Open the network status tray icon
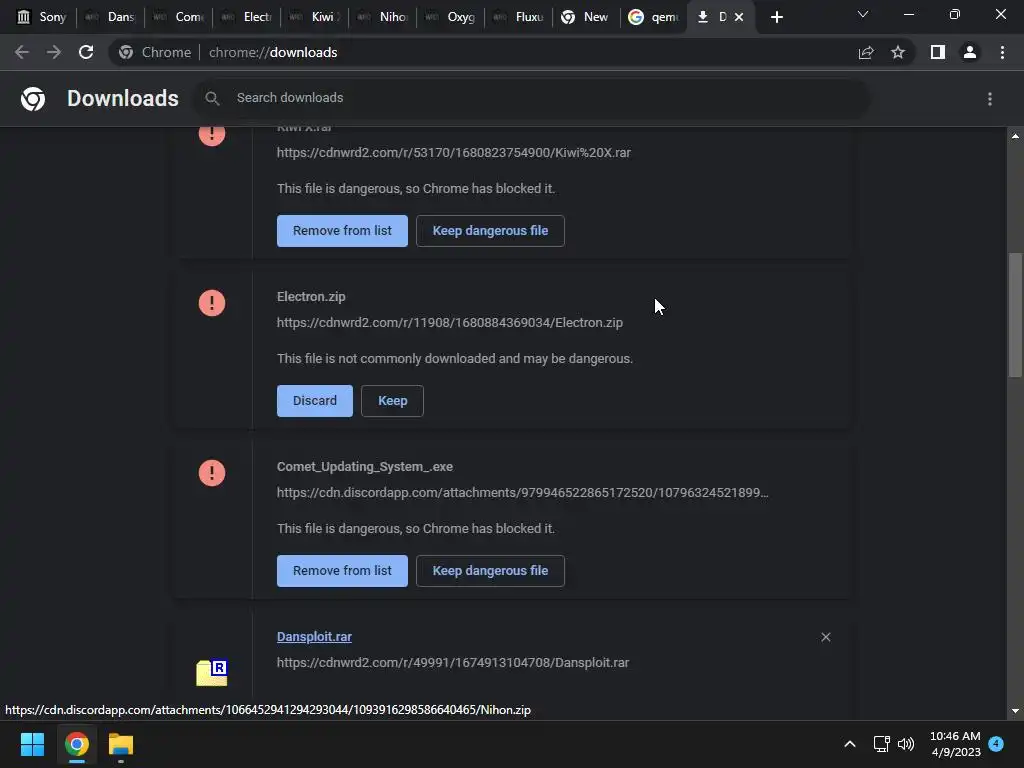 coord(882,744)
